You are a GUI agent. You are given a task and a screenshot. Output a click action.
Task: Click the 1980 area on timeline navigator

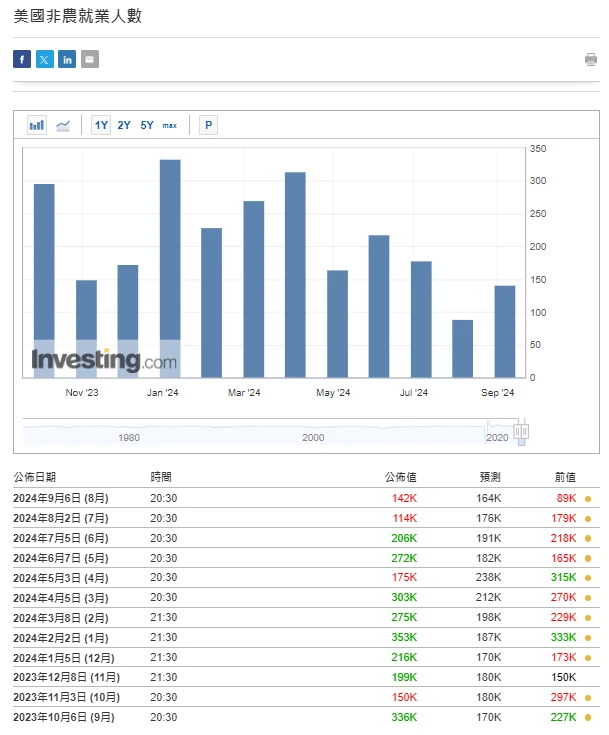point(129,436)
